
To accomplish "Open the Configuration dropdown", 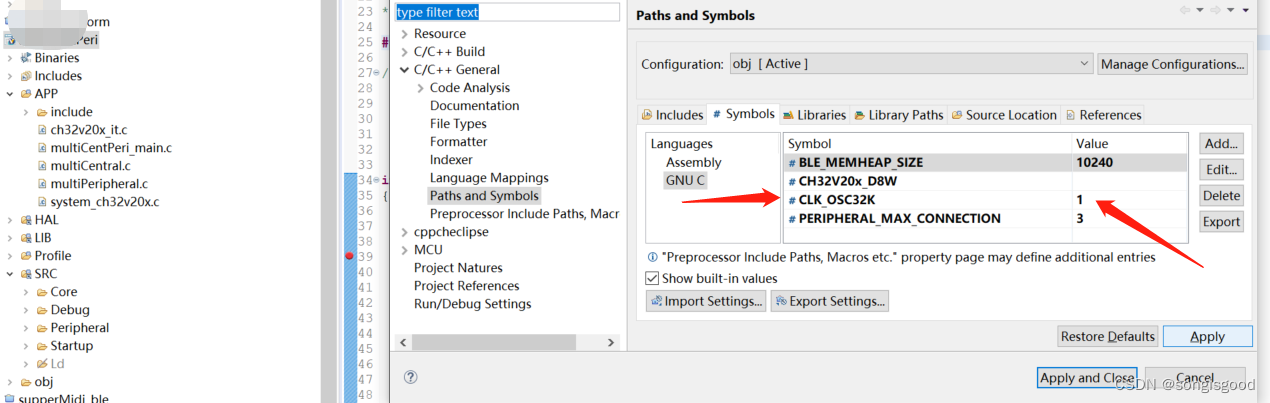I will 910,63.
